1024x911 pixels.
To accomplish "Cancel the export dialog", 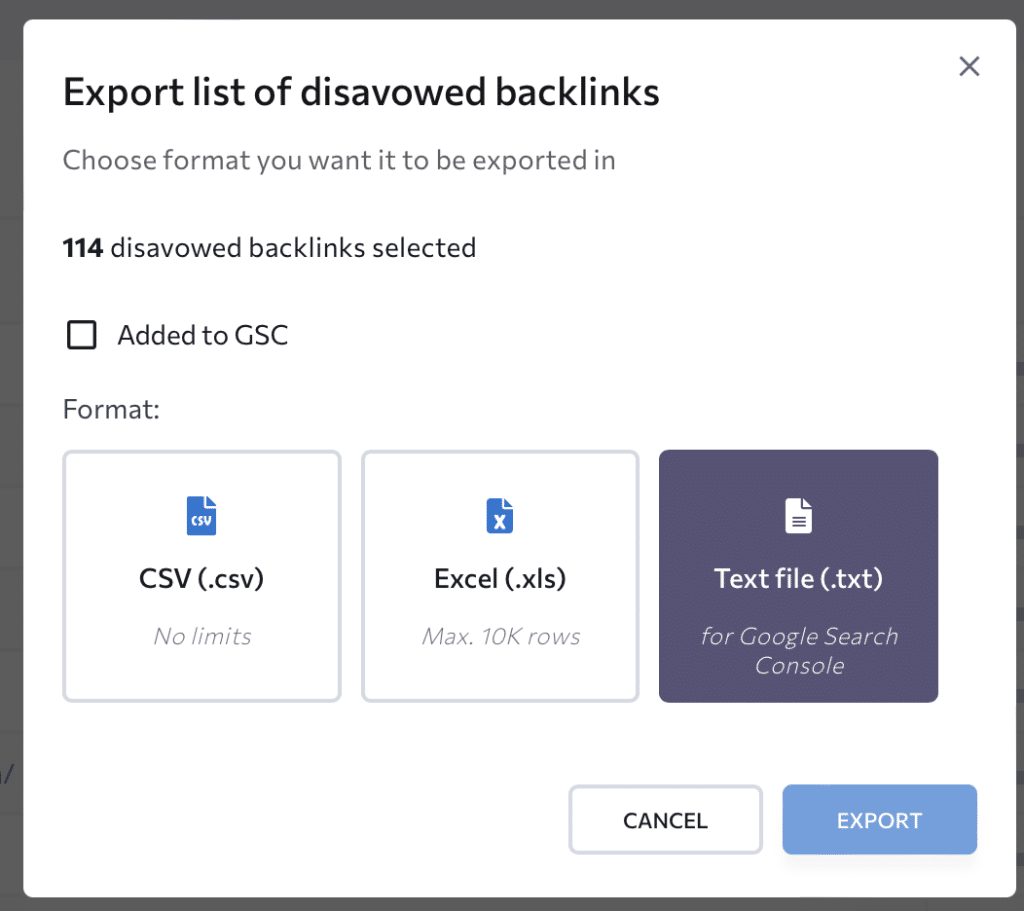I will (x=665, y=820).
